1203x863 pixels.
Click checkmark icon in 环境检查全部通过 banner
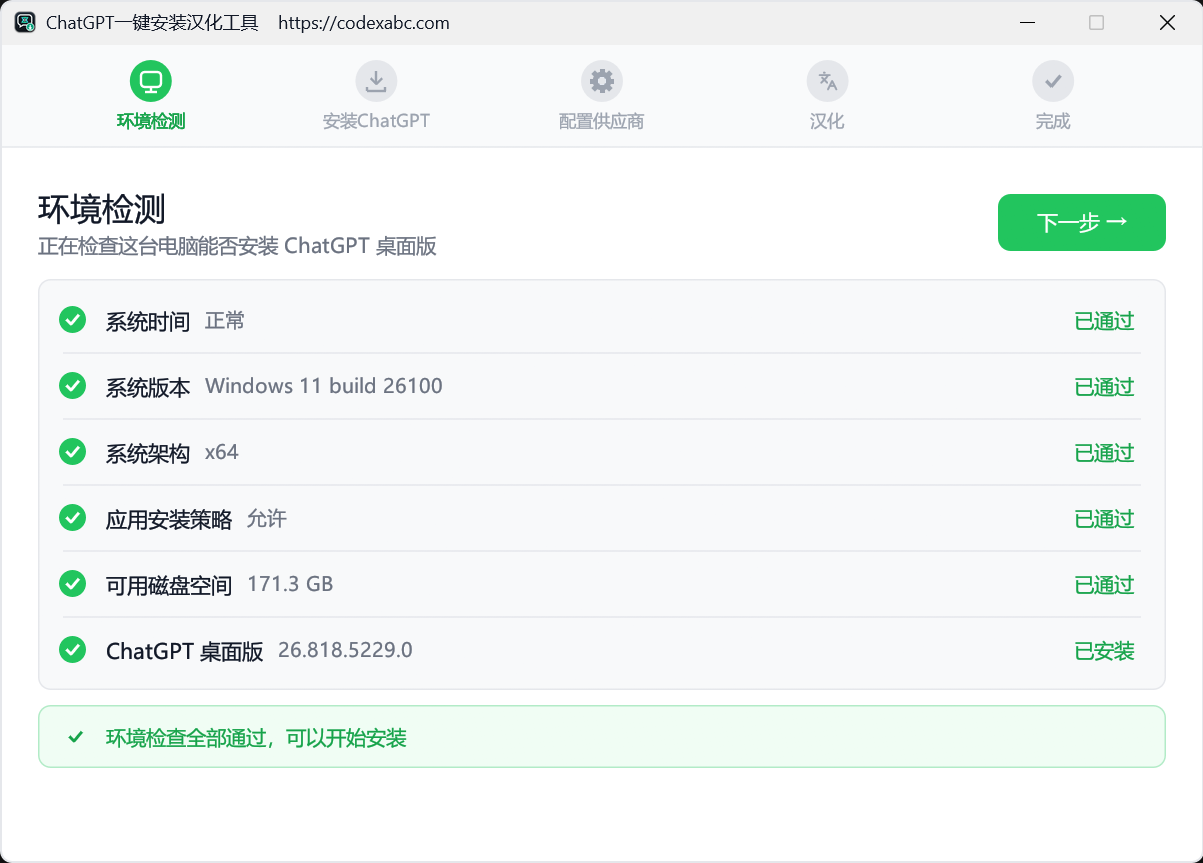click(x=75, y=738)
